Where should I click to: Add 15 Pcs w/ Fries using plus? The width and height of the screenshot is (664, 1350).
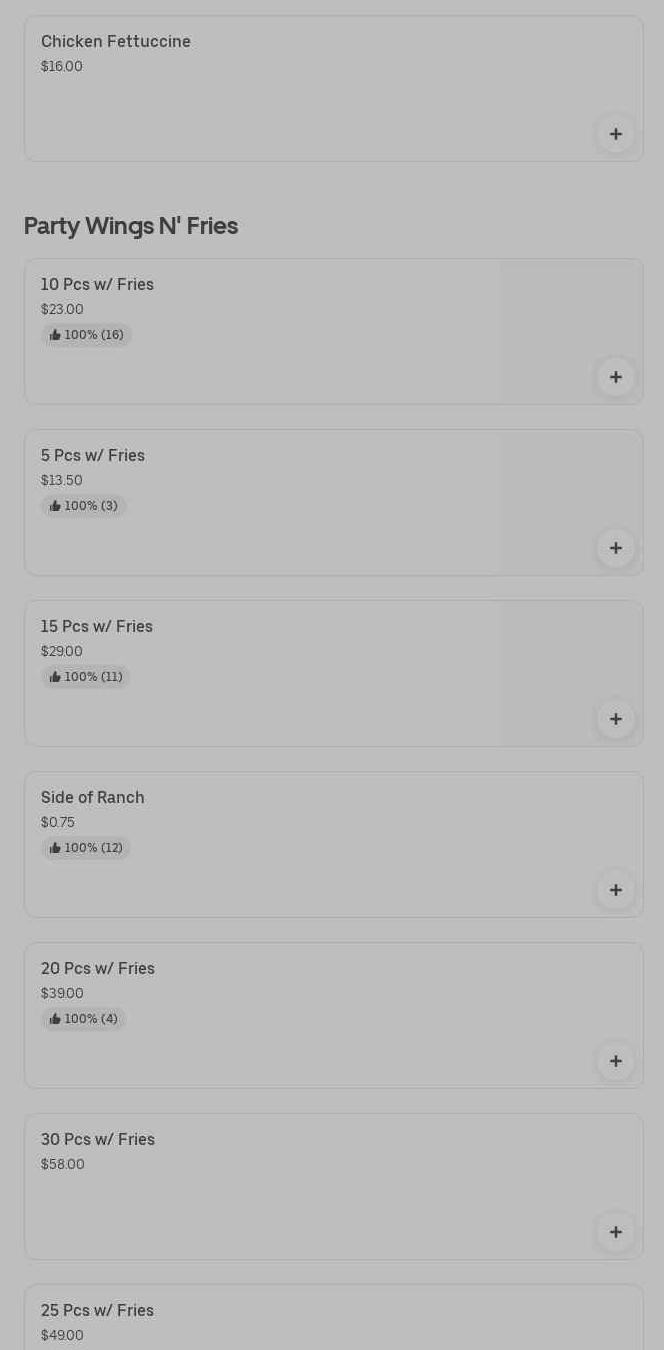(615, 719)
